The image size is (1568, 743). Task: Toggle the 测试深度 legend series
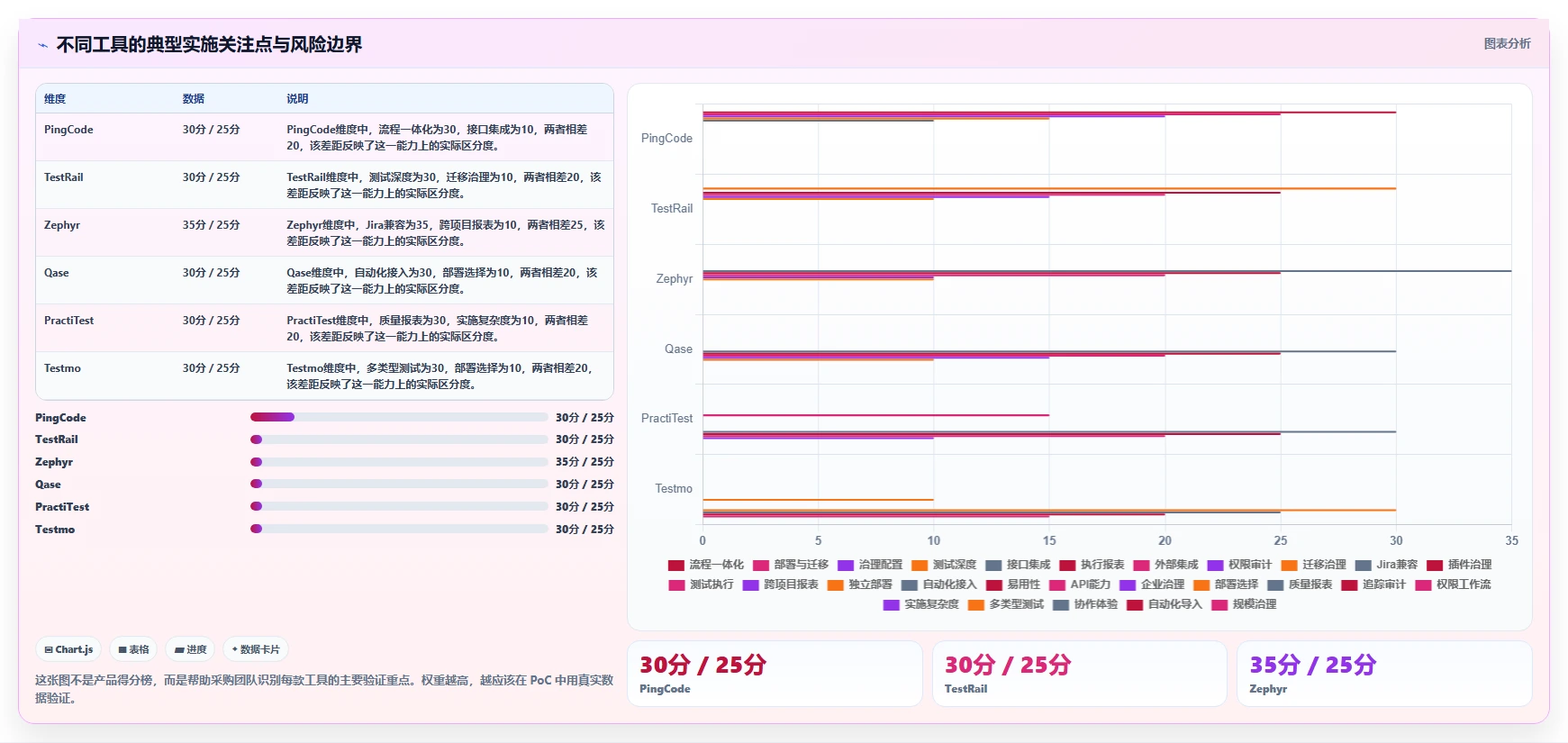coord(944,565)
